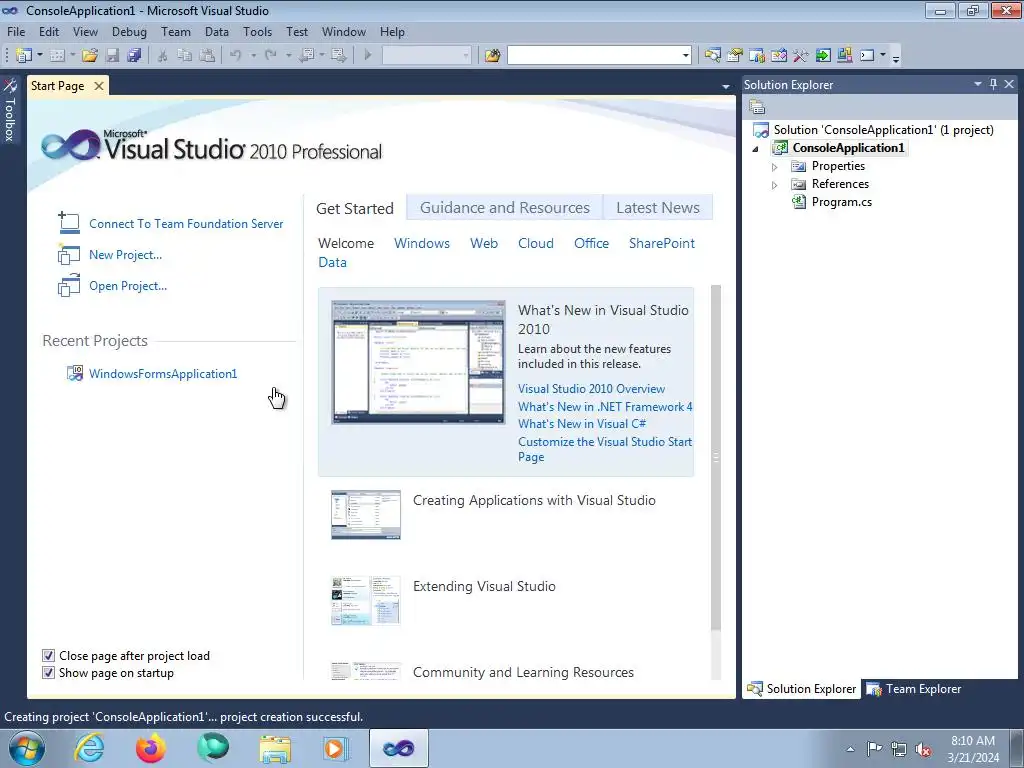Image resolution: width=1024 pixels, height=768 pixels.
Task: Open the Command Window toolbar icon
Action: pyautogui.click(x=867, y=56)
